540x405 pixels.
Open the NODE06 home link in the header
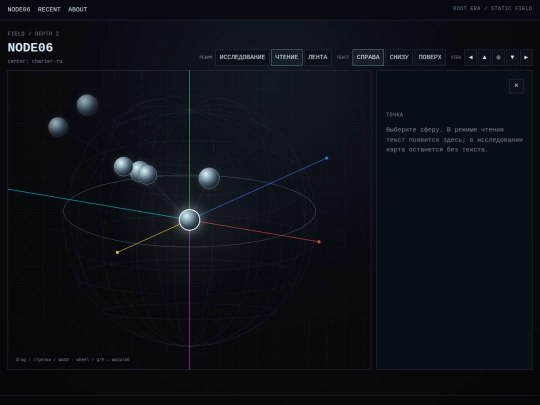[19, 10]
